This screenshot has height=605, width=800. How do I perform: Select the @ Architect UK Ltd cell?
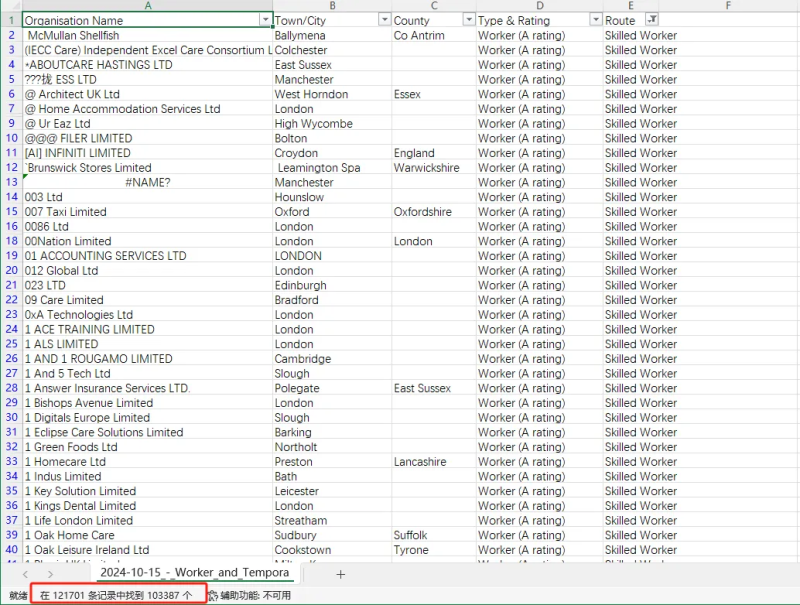pyautogui.click(x=148, y=94)
